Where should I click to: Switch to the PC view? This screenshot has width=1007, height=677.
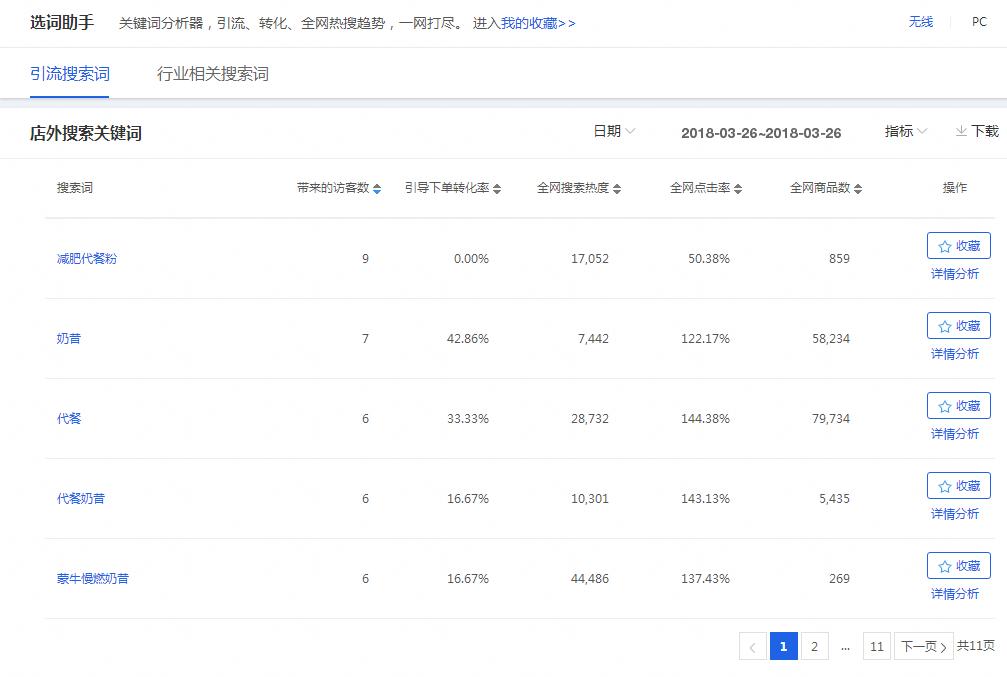click(980, 21)
